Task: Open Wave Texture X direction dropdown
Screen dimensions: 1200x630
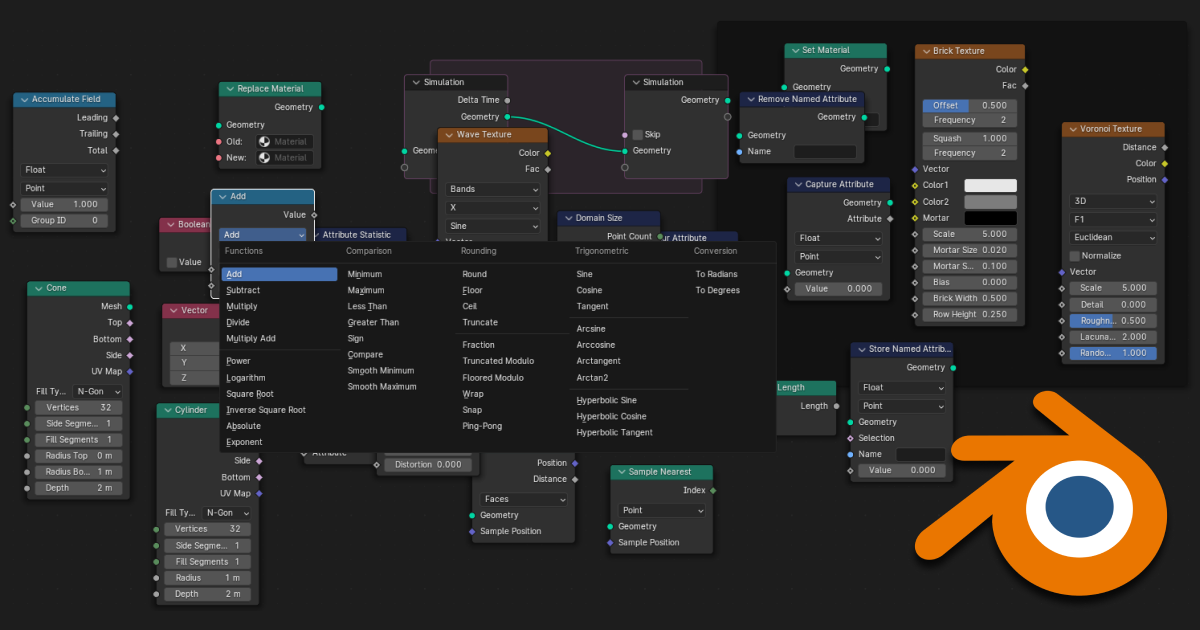Action: [493, 208]
